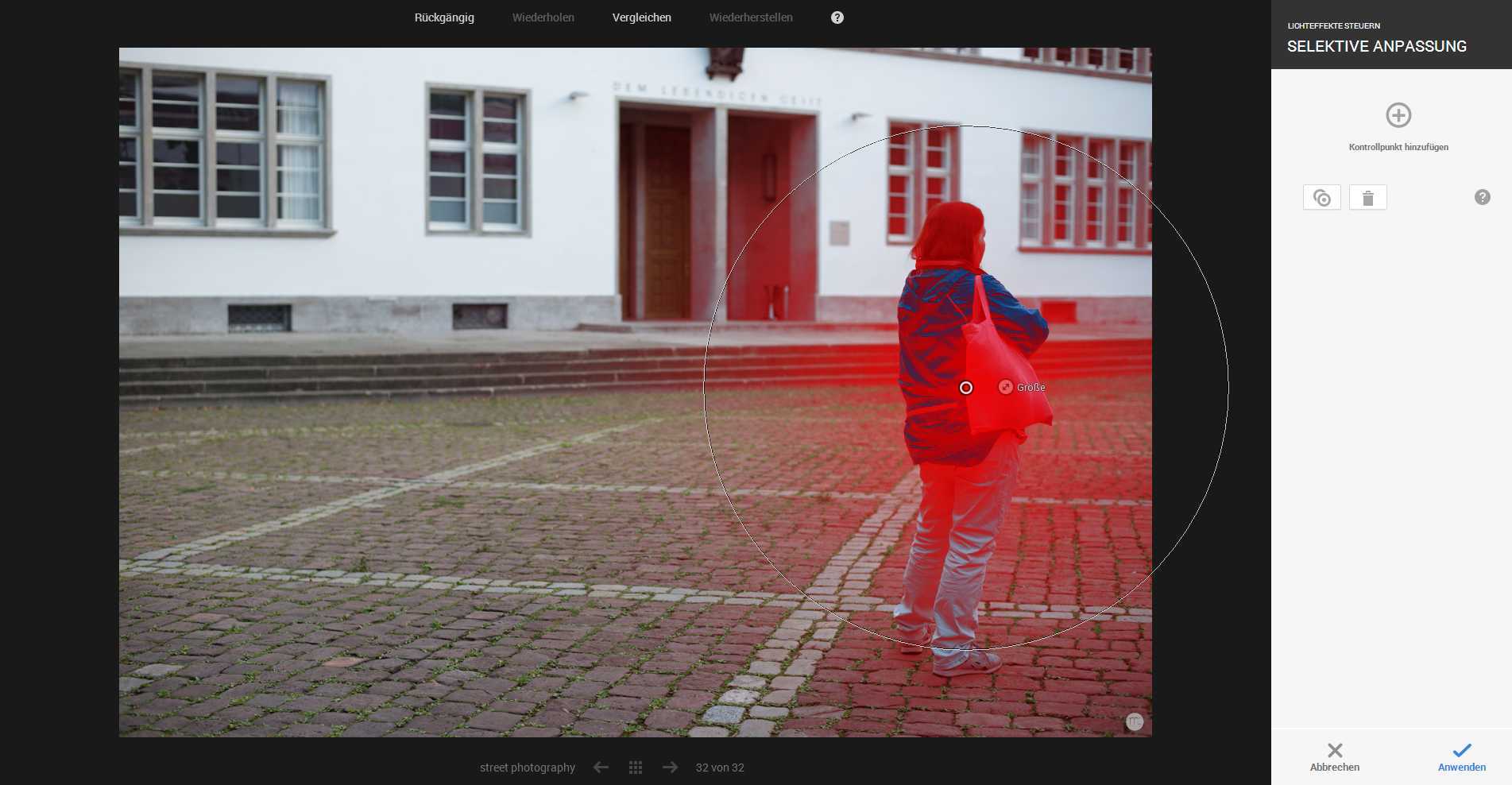Click the help icon beside Wiederherstellen
This screenshot has width=1512, height=785.
click(x=837, y=17)
